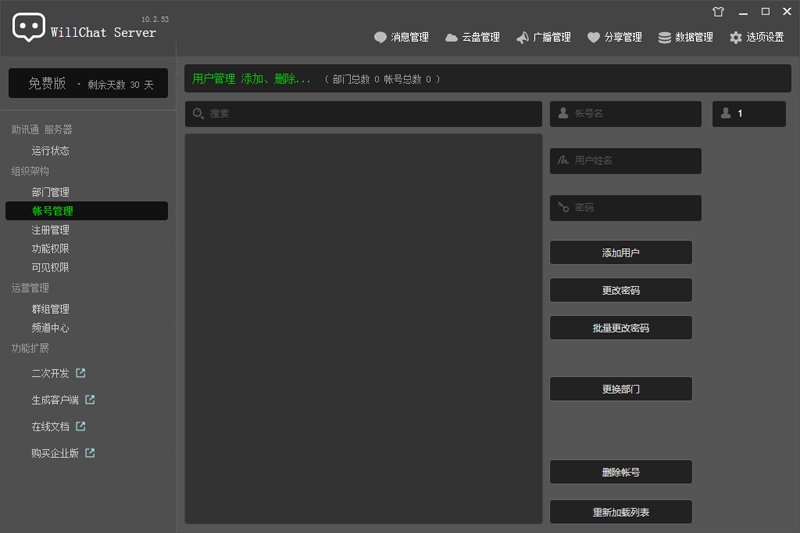
Task: Select 部门管理 in the sidebar
Action: click(50, 192)
